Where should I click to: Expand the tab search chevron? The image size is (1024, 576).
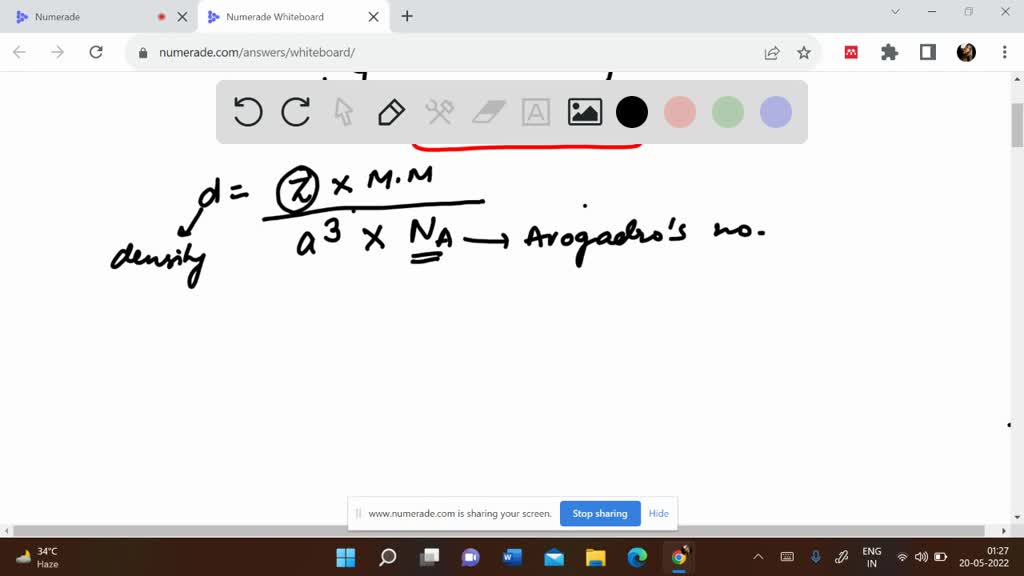click(895, 12)
